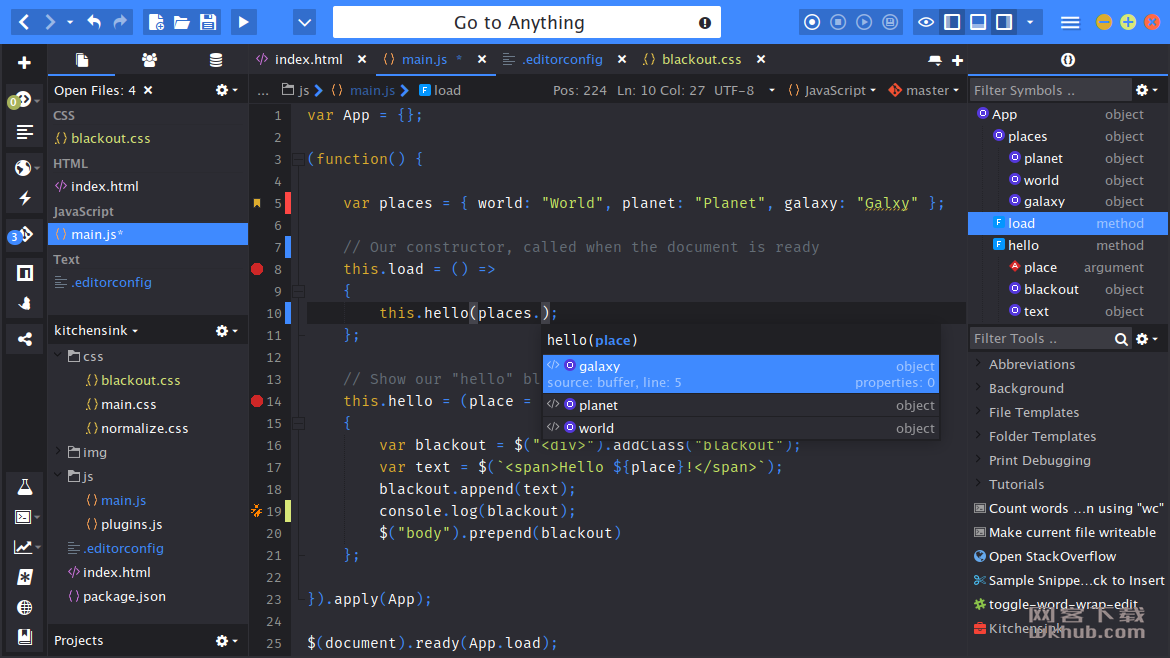The height and width of the screenshot is (658, 1170).
Task: Expand the Abbreviations toolbox folder
Action: tap(978, 363)
